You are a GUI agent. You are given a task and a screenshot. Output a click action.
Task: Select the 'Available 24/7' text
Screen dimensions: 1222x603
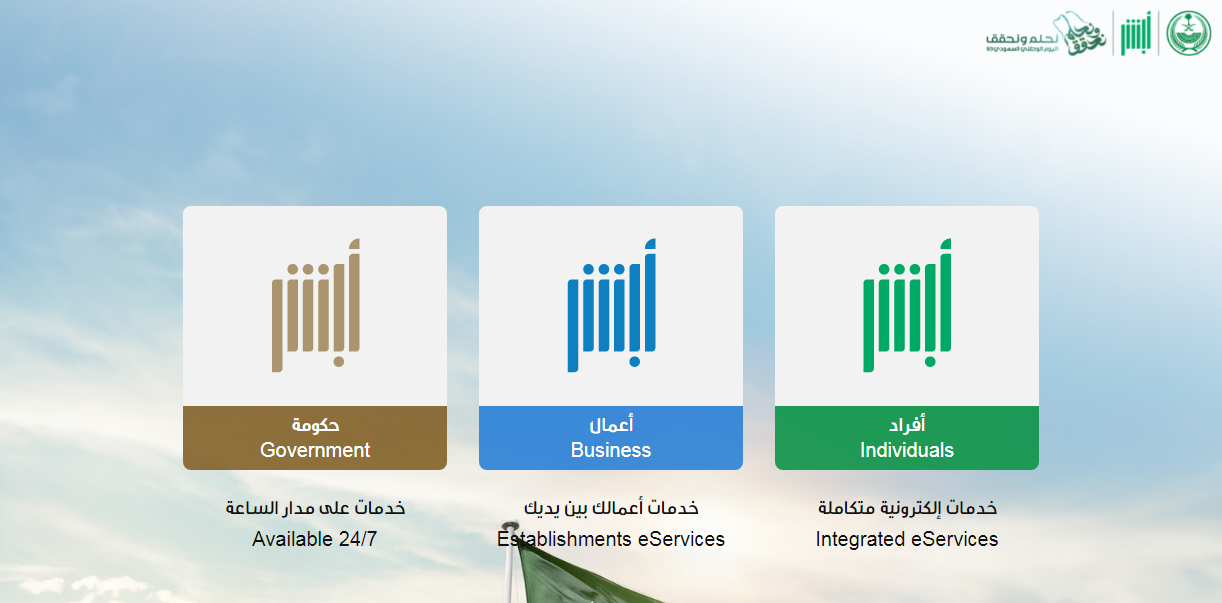pyautogui.click(x=315, y=539)
